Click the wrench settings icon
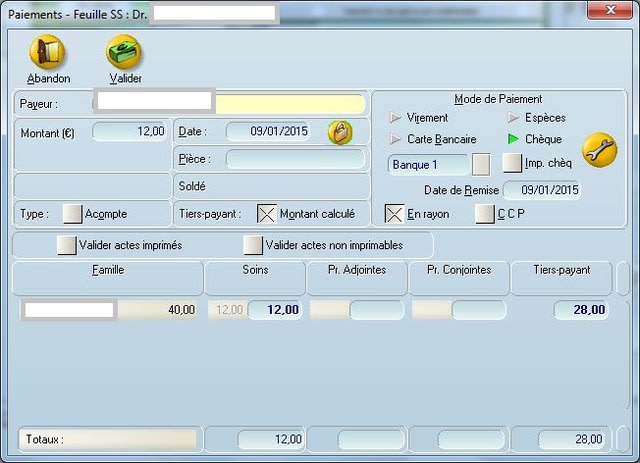Viewport: 640px width, 463px height. tap(599, 150)
